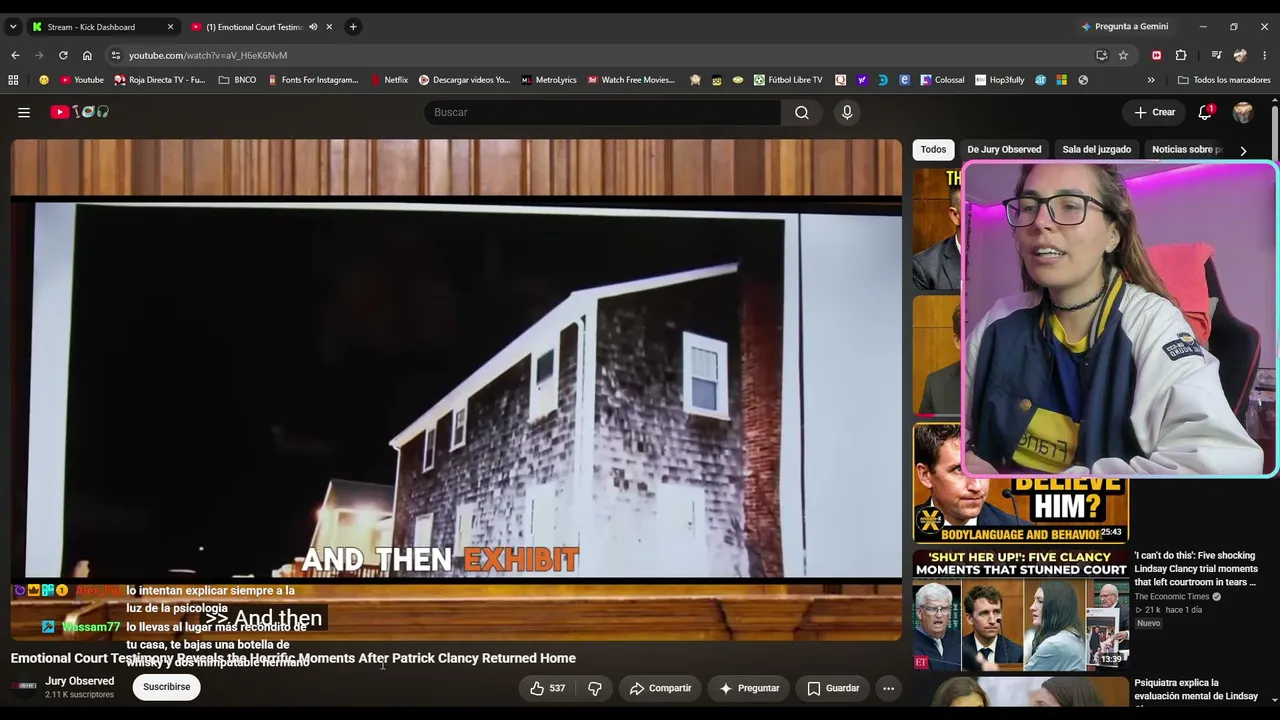This screenshot has width=1280, height=720.
Task: Reload the current page
Action: [x=63, y=55]
